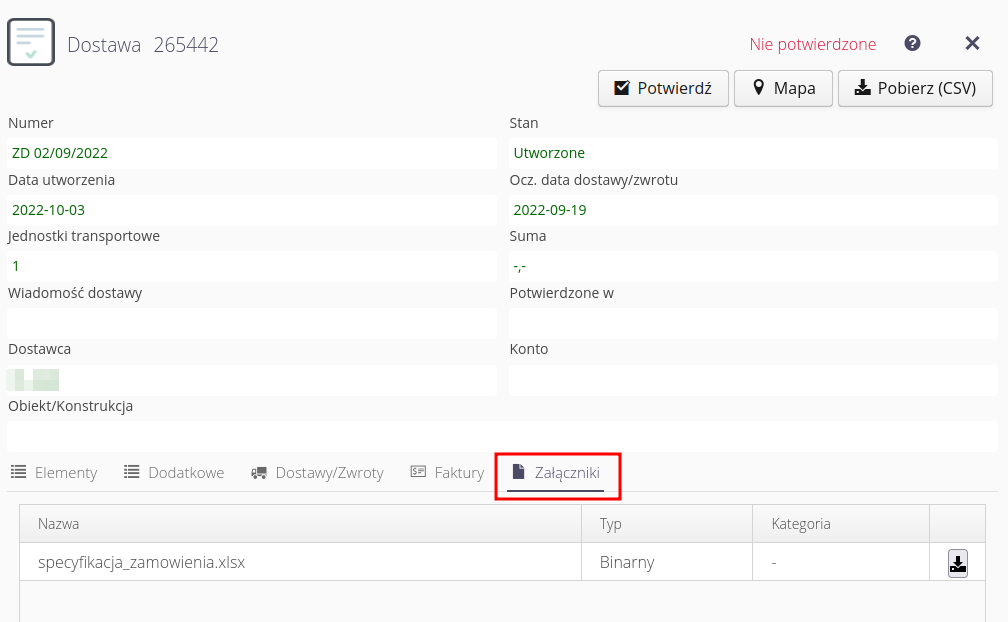Screen dimensions: 1008x622
Task: Close the Dostawa 265442 panel
Action: [x=972, y=44]
